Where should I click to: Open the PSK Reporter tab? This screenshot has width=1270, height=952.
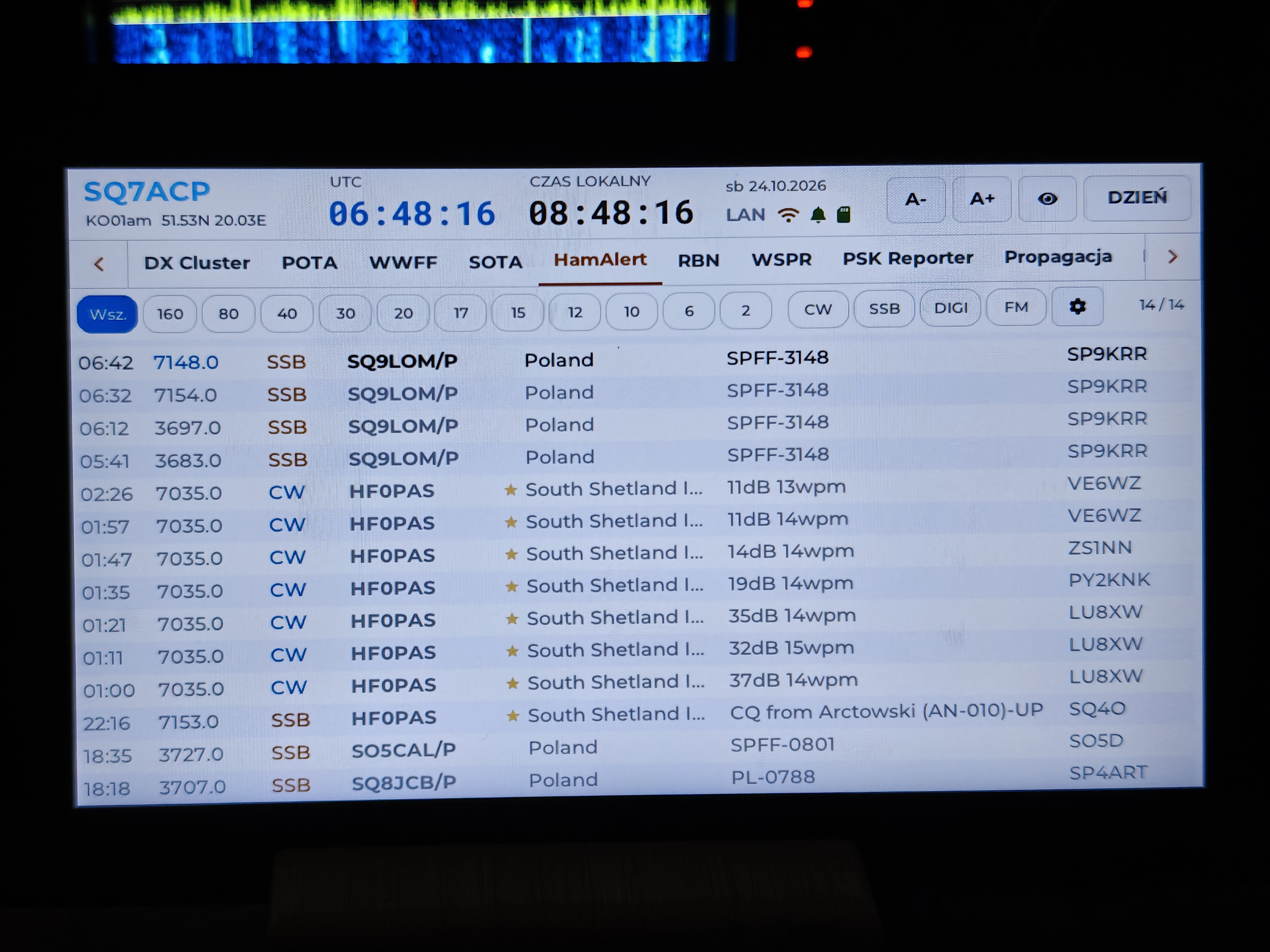[x=908, y=258]
